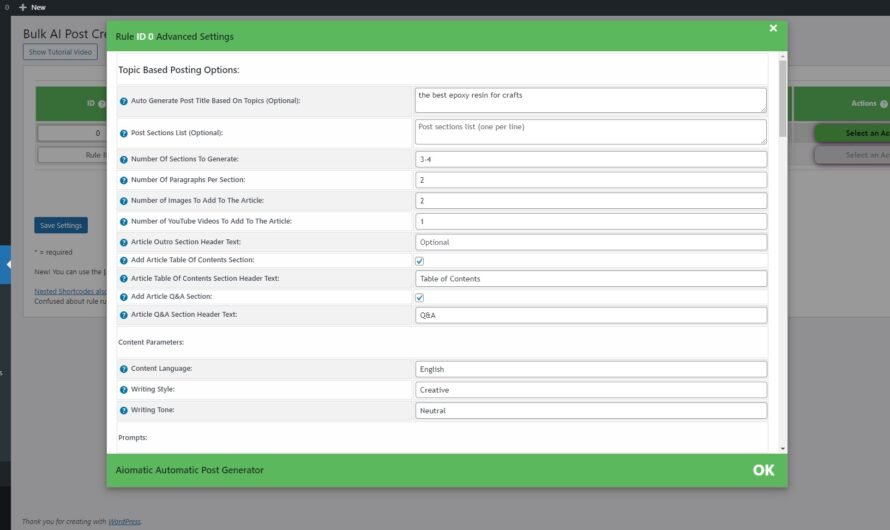Click help icon for Article Q&A Section Header Text

coord(123,315)
